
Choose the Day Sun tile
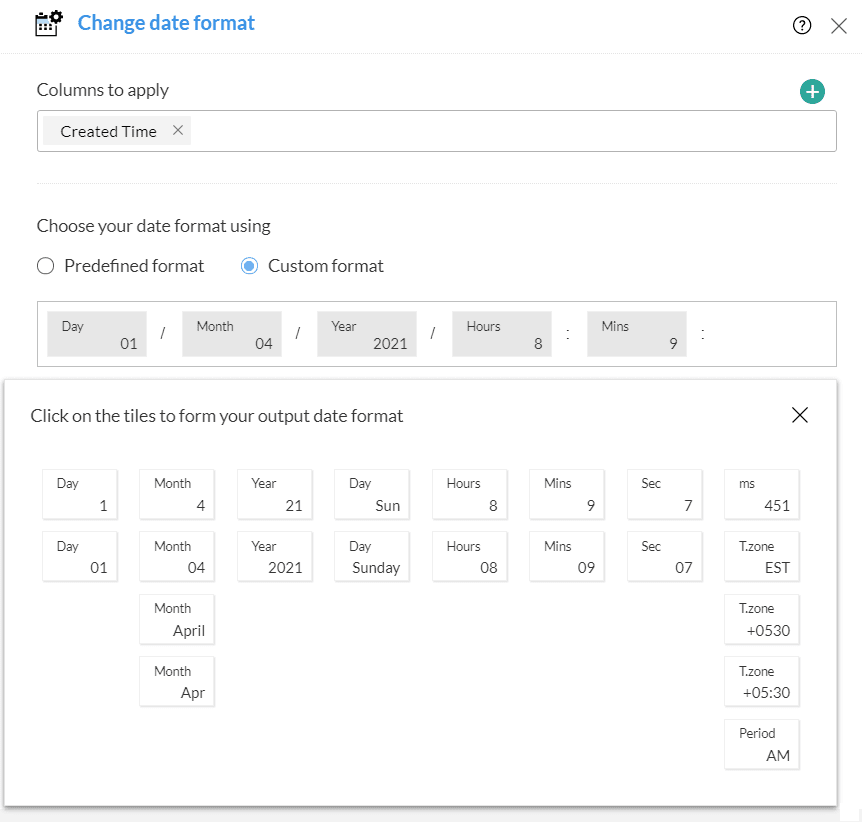tap(372, 495)
